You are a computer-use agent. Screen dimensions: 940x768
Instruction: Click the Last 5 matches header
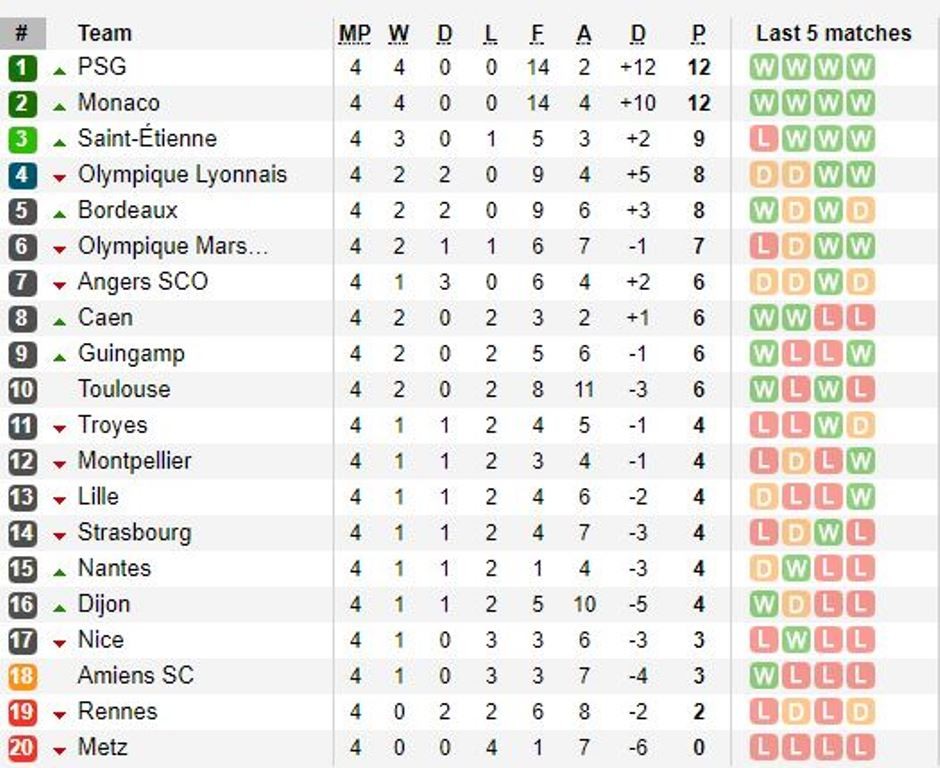click(833, 33)
